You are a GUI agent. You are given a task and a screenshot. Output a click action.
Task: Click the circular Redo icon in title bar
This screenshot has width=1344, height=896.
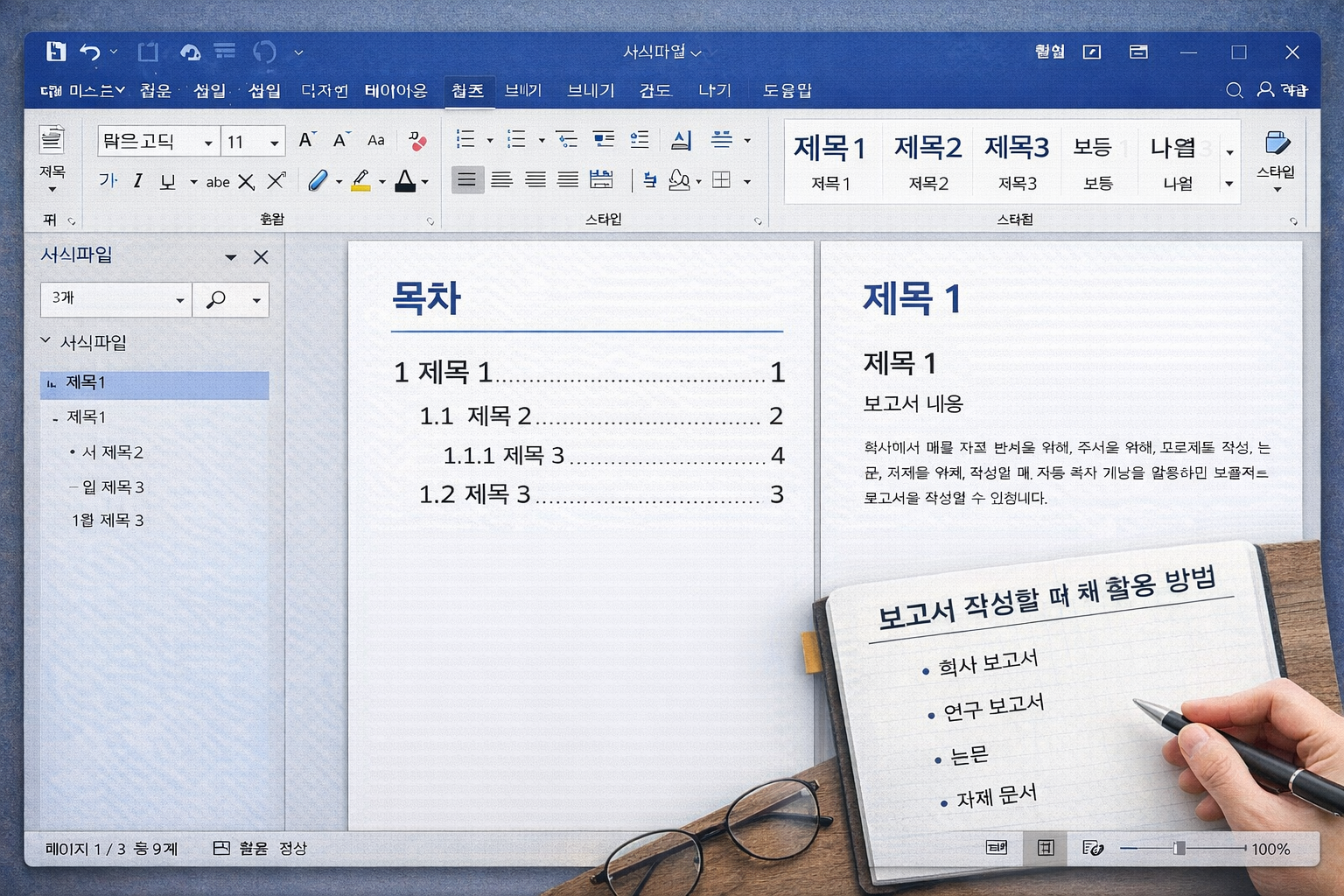coord(264,52)
